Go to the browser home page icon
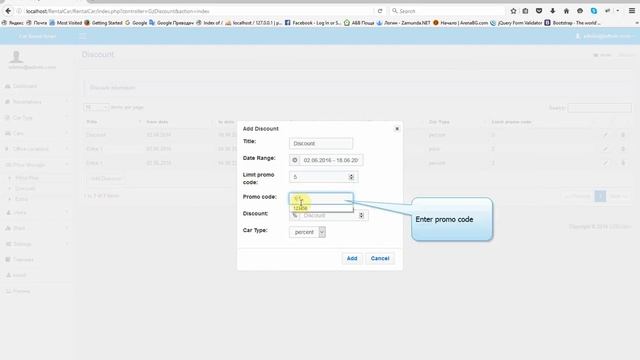 click(x=566, y=11)
